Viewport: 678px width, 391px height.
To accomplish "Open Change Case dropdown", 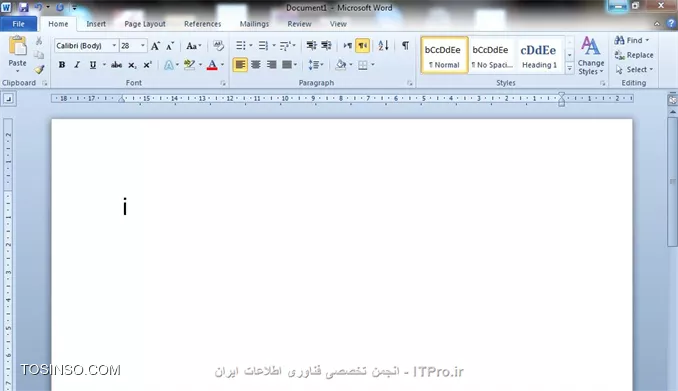I will click(x=193, y=46).
